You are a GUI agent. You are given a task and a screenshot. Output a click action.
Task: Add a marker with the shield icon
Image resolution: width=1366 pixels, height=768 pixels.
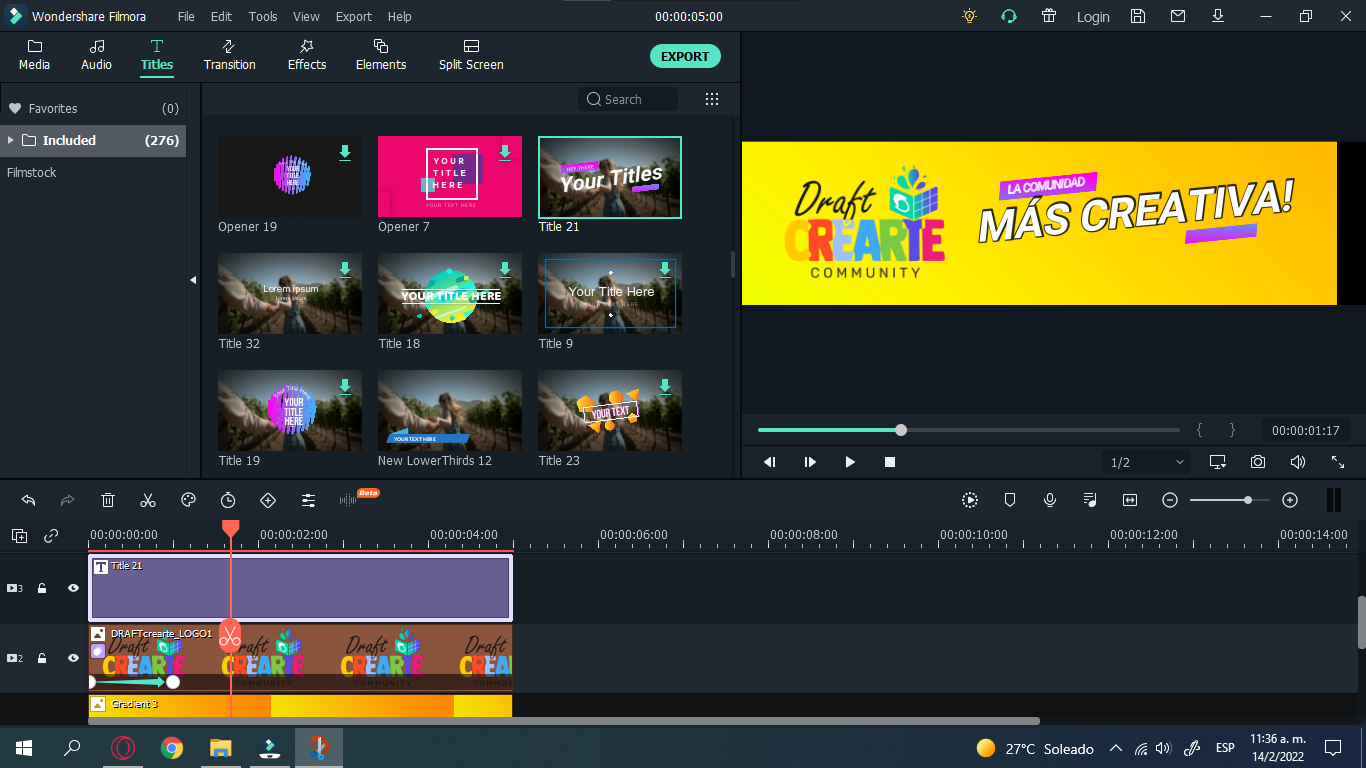click(1010, 500)
